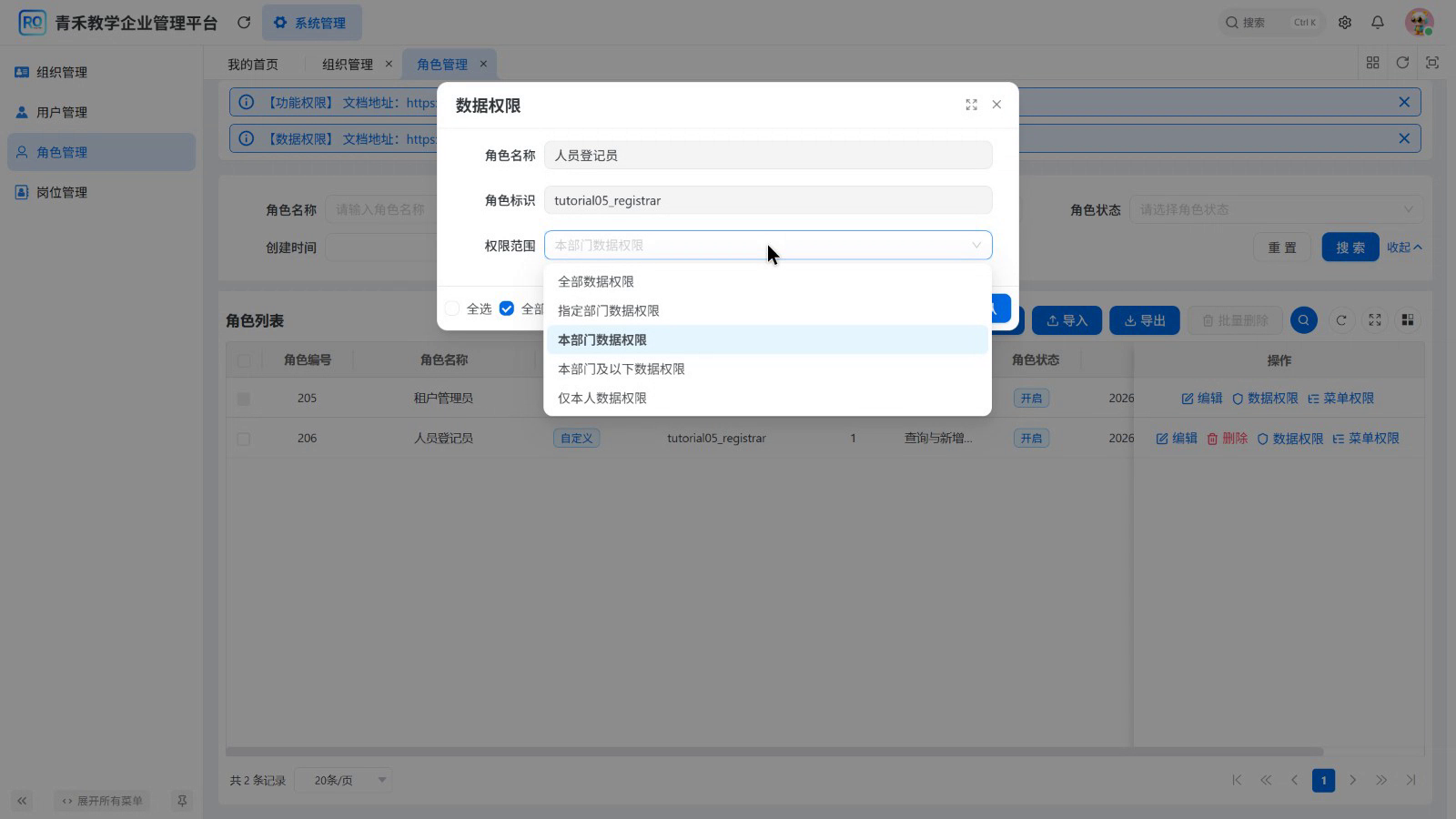Click the user avatar in the top bar
This screenshot has width=1456, height=819.
(x=1420, y=23)
